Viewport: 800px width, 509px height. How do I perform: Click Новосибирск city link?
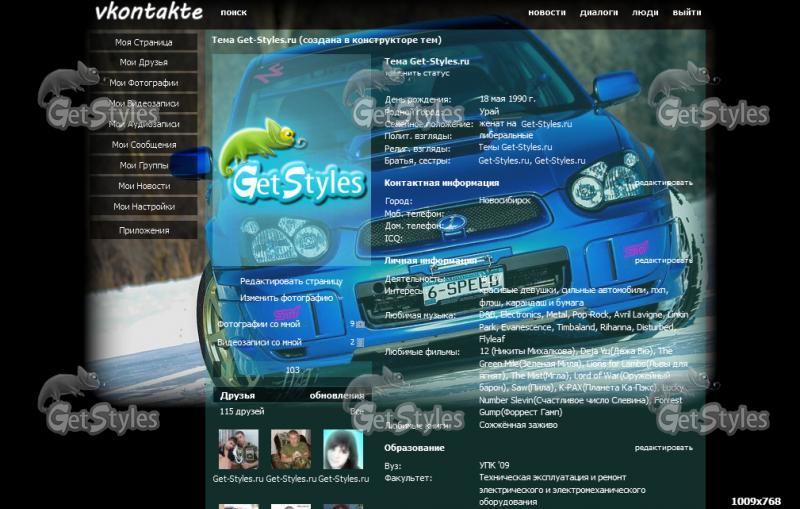(x=504, y=201)
